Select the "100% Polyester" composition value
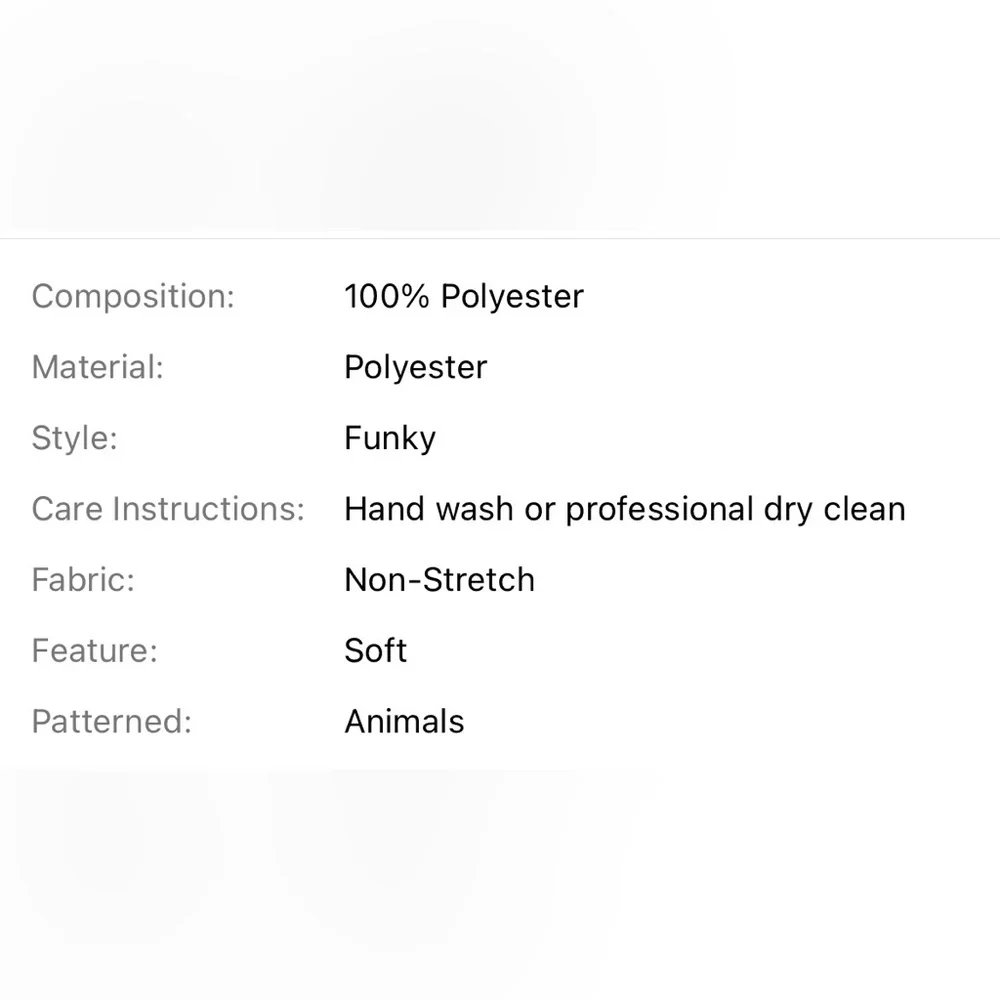Screen dimensions: 1000x1000 point(463,297)
